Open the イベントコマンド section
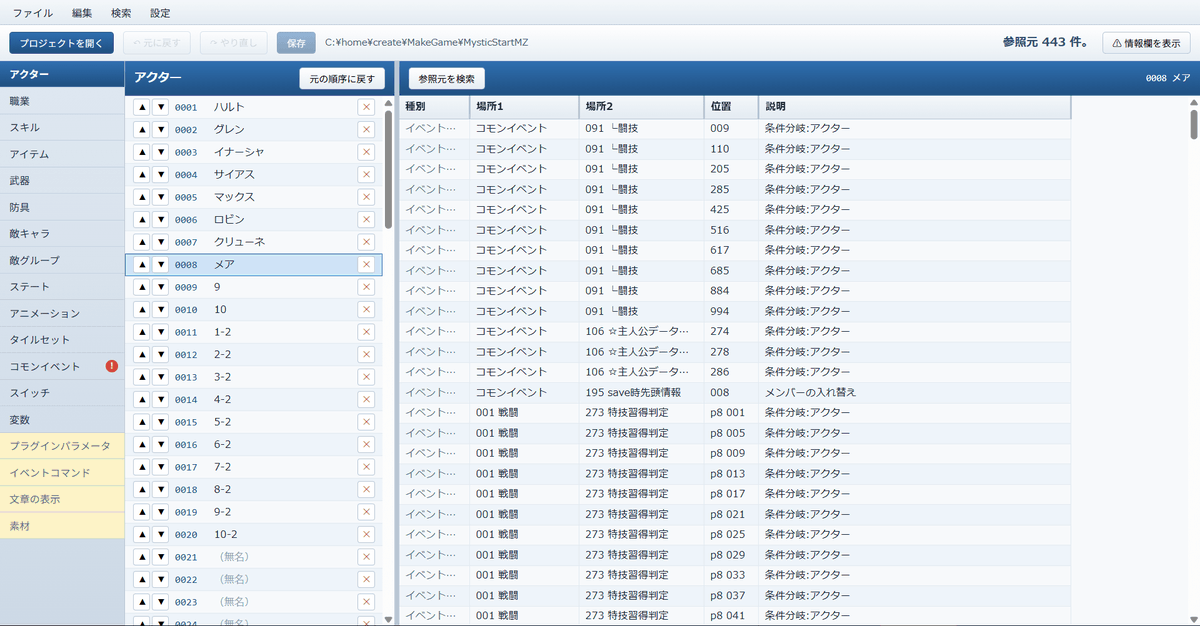1200x626 pixels. click(x=62, y=473)
